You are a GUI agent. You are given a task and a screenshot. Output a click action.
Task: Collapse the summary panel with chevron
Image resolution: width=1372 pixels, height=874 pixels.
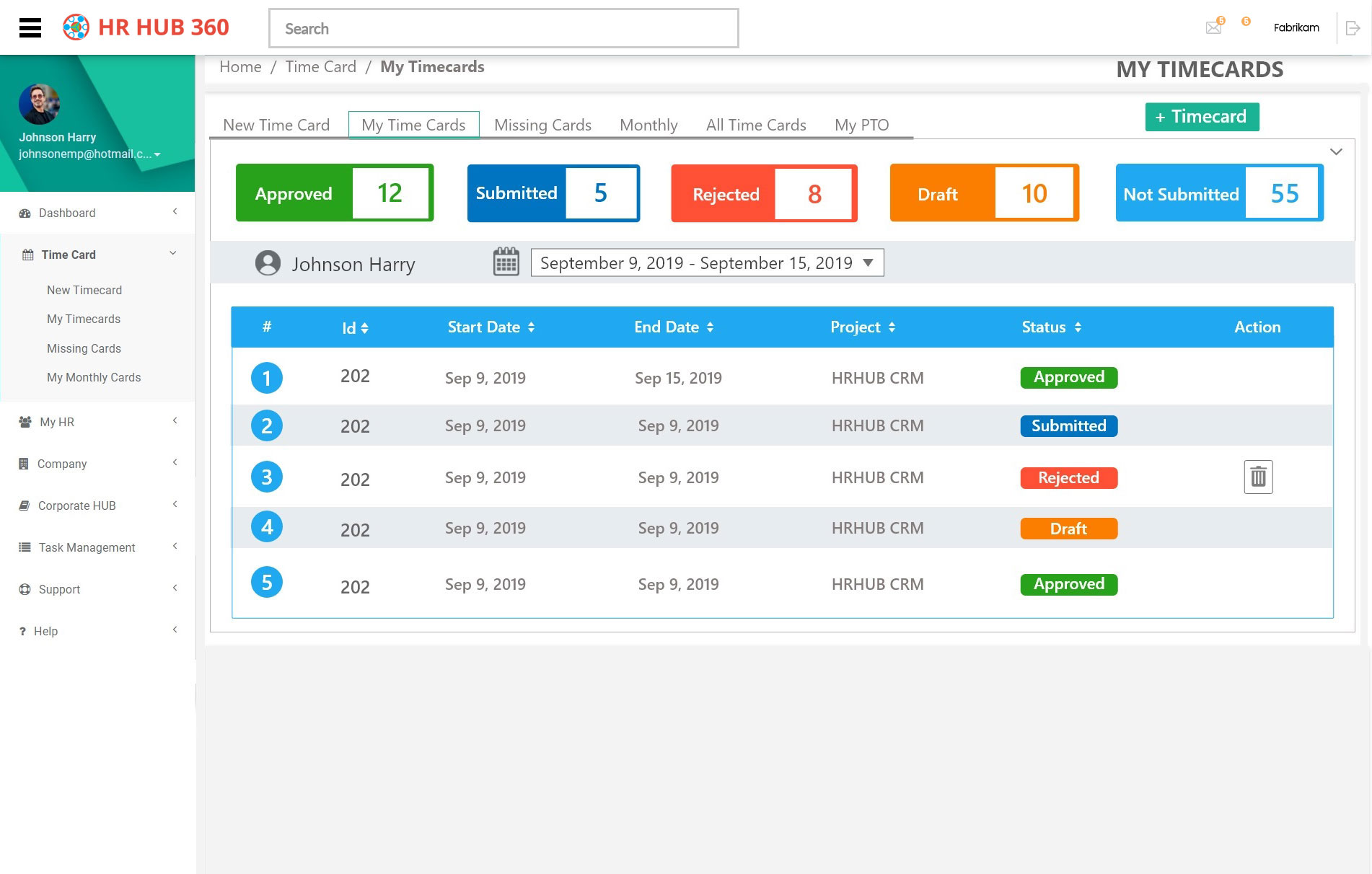1336,151
